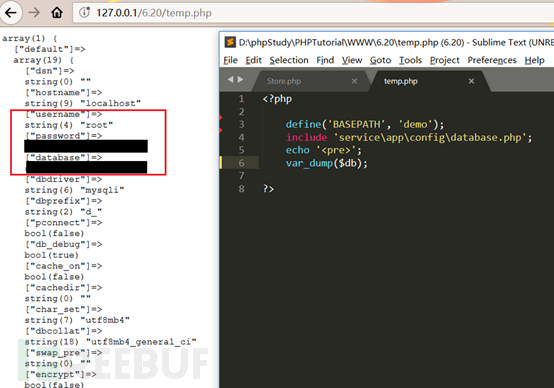The image size is (554, 388).
Task: Click the ["hostname"]=> line in browser output
Action: click(64, 93)
